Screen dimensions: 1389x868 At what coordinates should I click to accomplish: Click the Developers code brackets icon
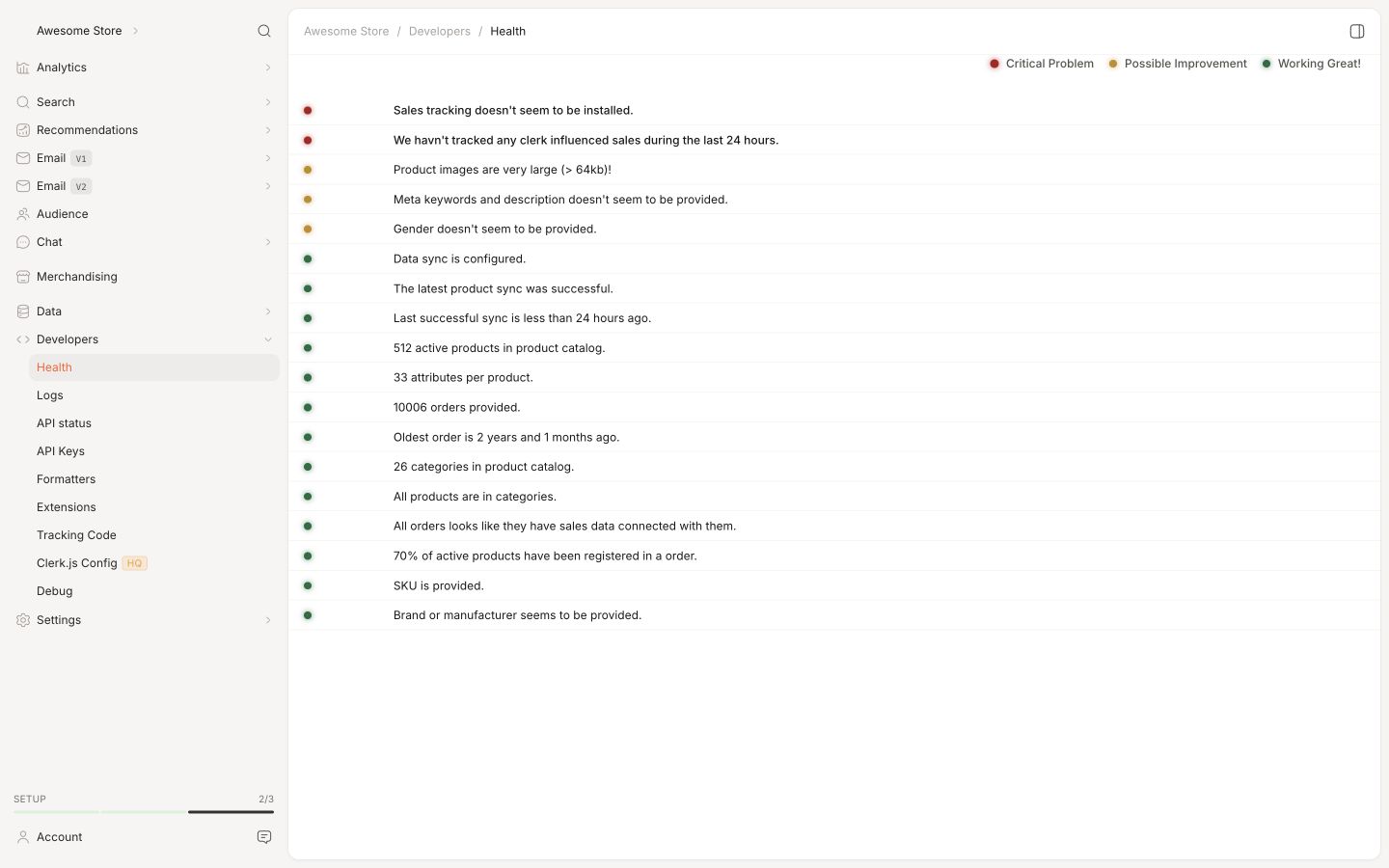click(x=23, y=339)
